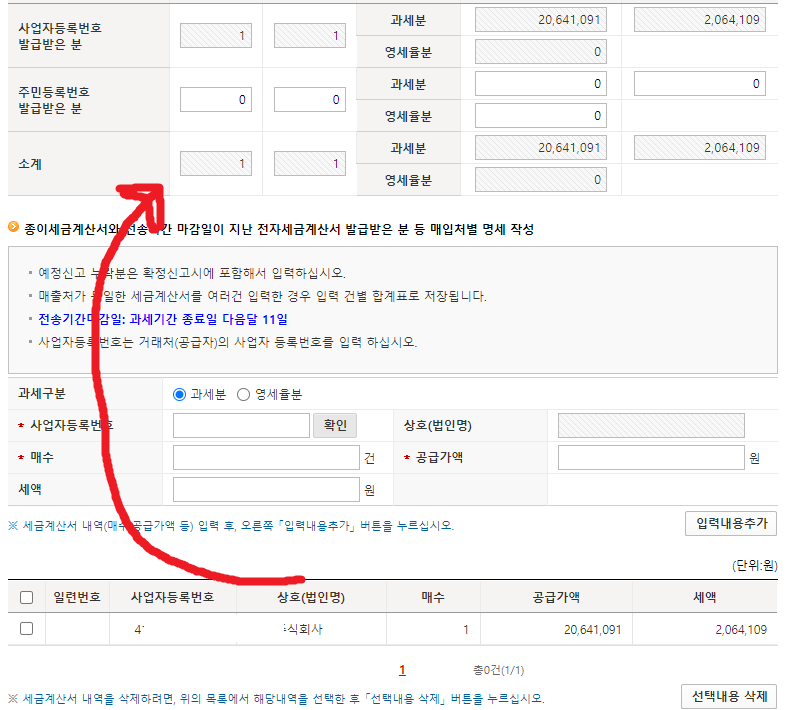
Task: Tick the checkbox for the 20,641,091 row
Action: (27, 629)
